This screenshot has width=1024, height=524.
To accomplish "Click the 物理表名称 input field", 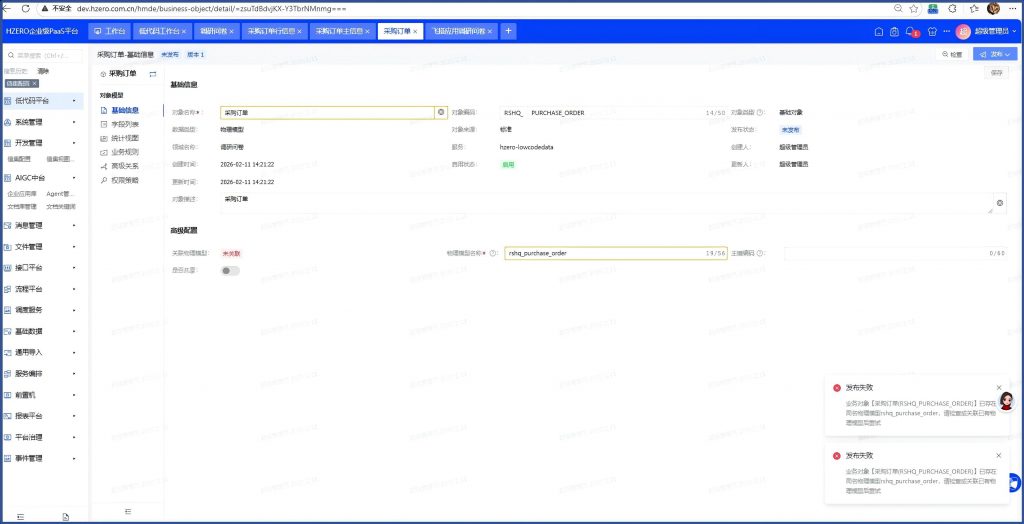I will [x=603, y=253].
